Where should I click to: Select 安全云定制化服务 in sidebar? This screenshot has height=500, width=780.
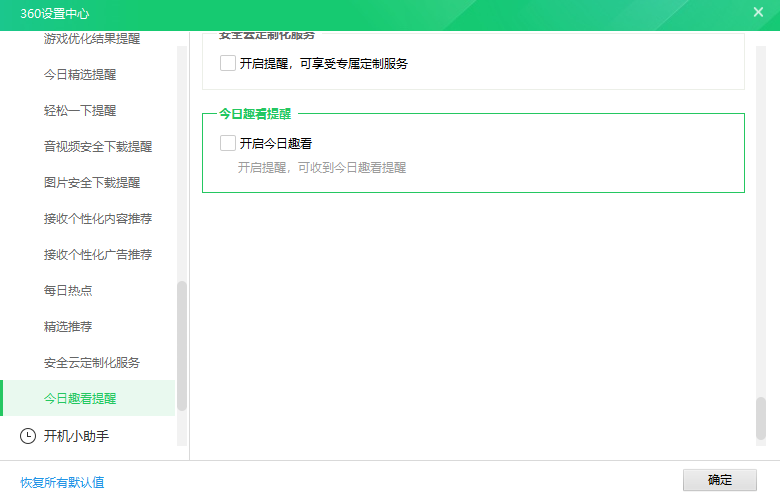92,363
